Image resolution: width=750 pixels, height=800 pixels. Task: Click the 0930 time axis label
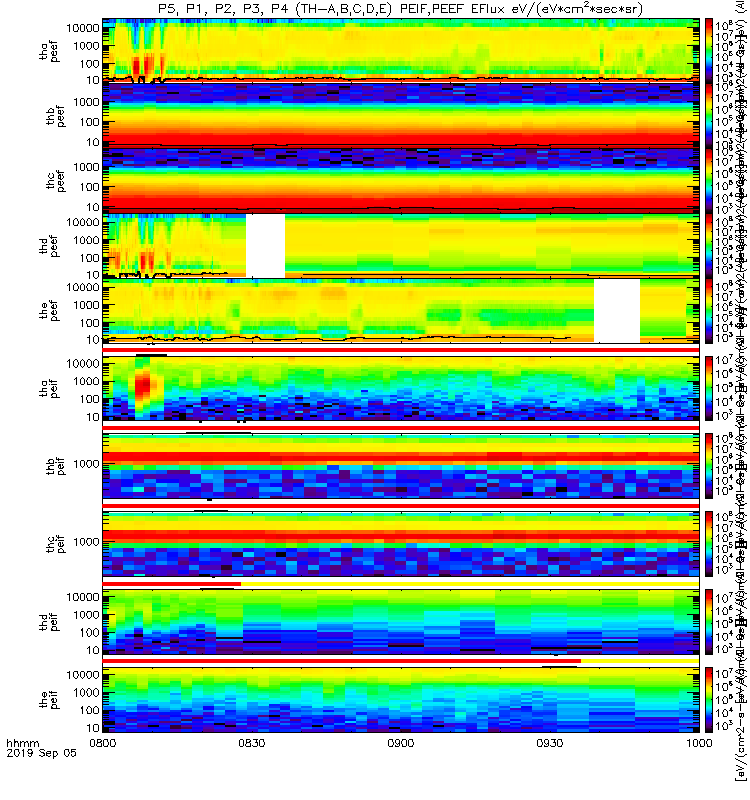549,743
